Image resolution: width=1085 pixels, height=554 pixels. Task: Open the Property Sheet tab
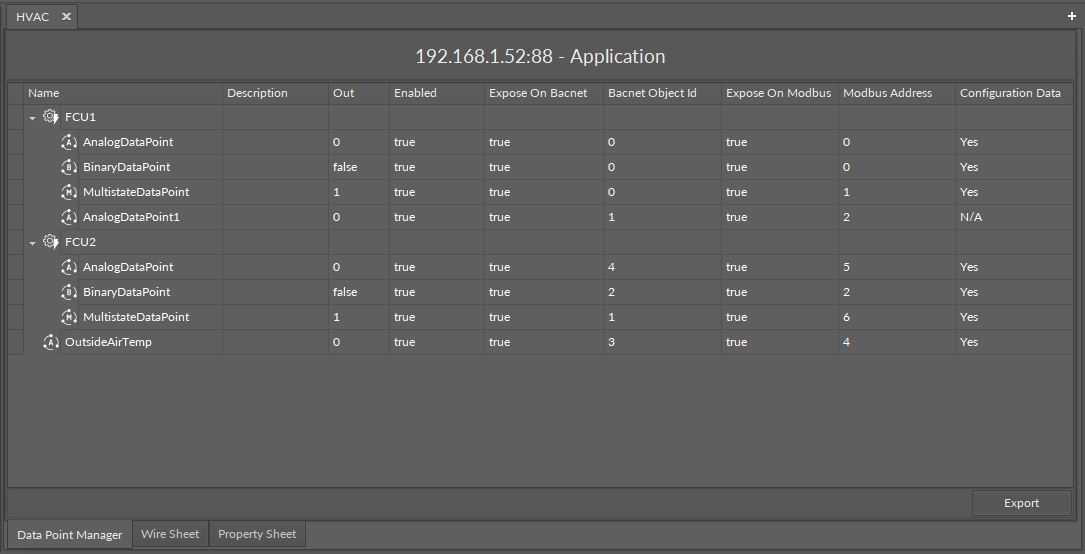coord(257,534)
